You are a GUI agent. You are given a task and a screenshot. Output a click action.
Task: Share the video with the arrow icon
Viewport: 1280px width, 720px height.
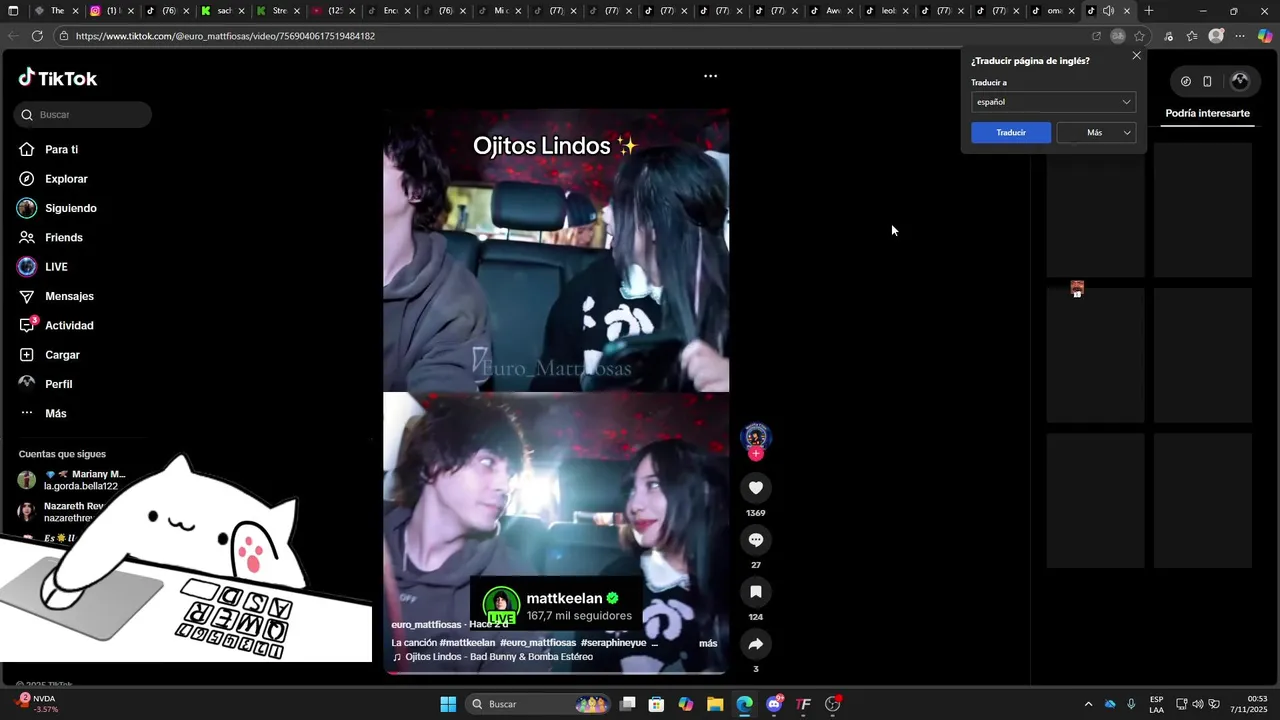(x=756, y=644)
